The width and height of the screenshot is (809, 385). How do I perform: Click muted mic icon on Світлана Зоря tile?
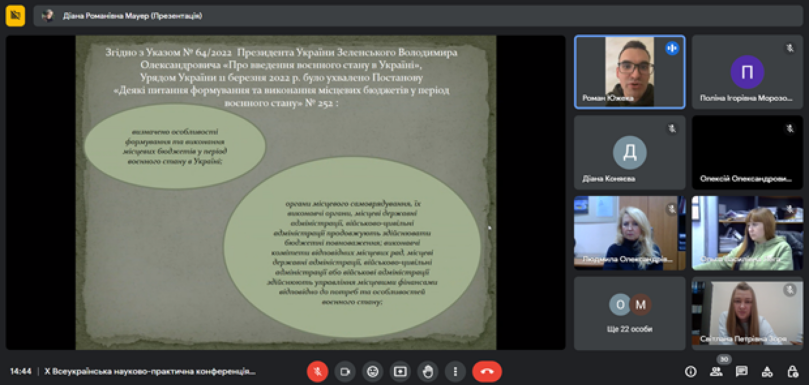[789, 290]
